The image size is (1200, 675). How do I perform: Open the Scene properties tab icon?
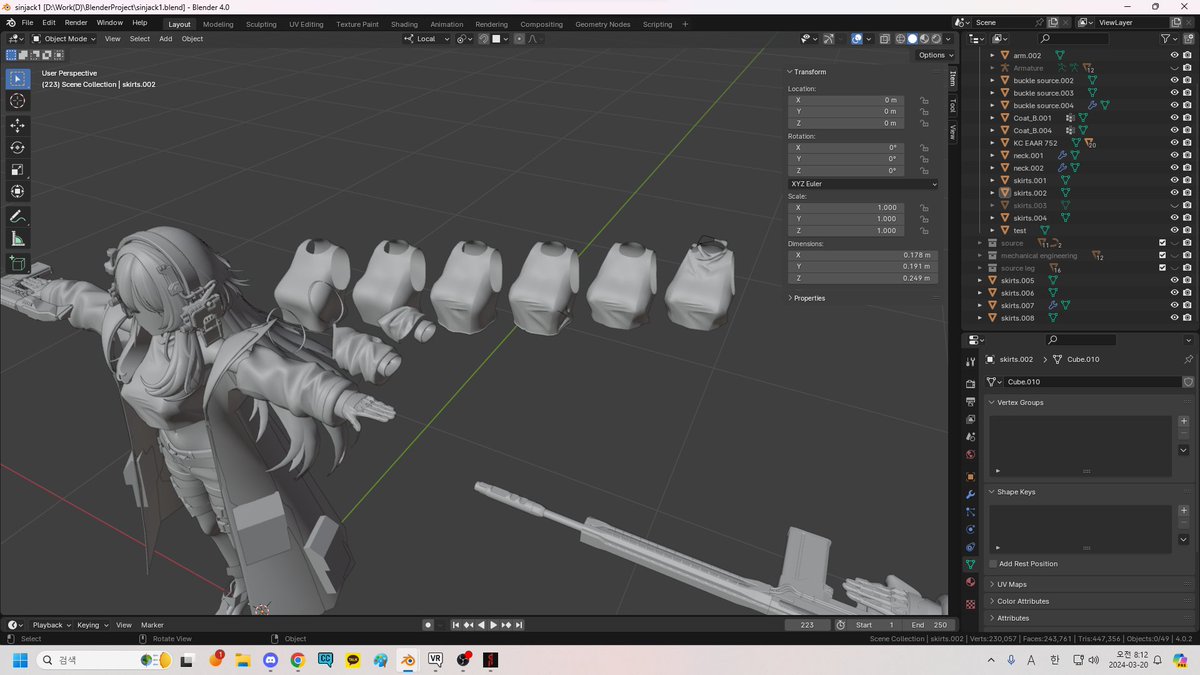[x=970, y=437]
